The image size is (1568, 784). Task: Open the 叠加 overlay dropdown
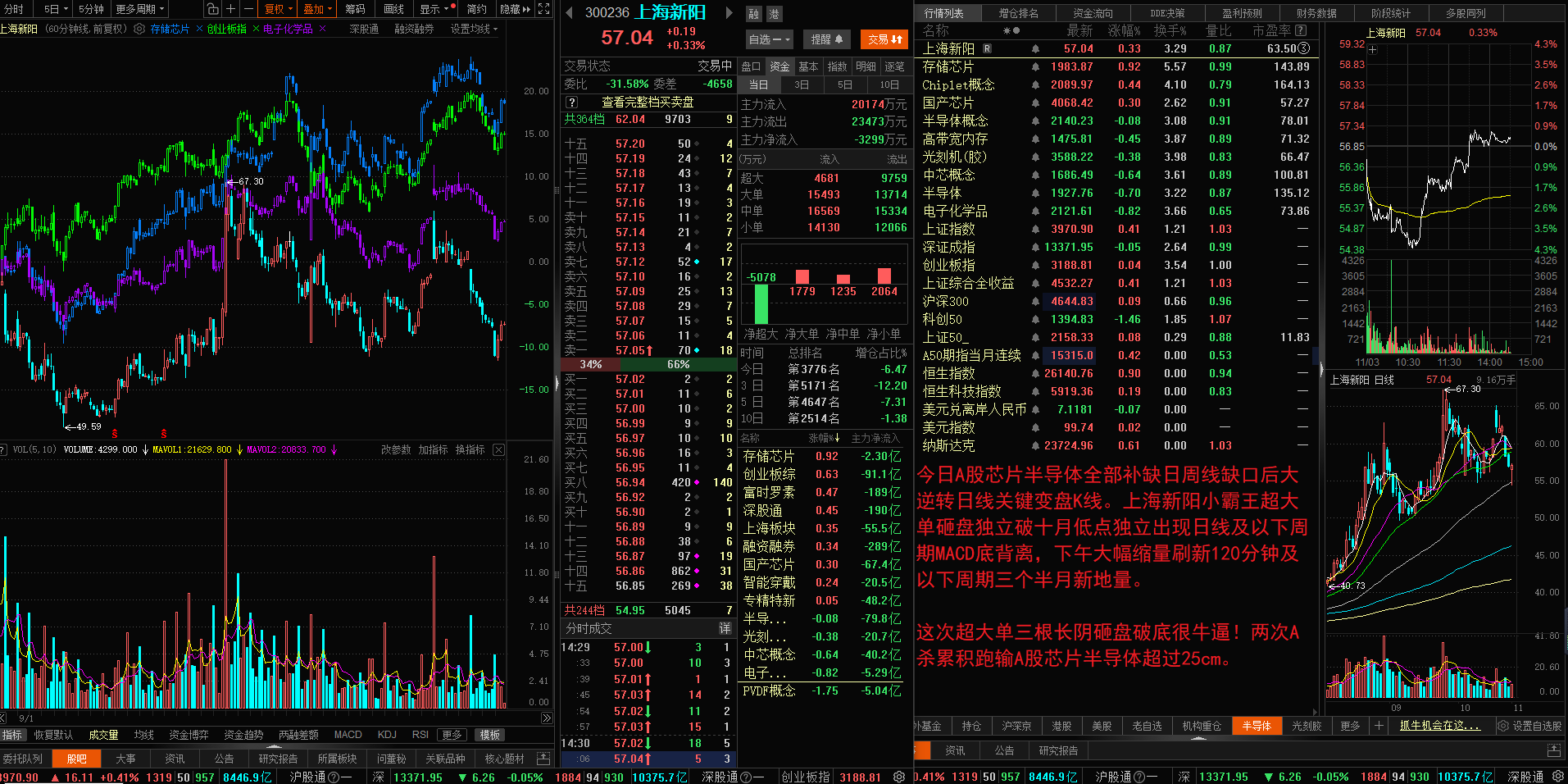pos(318,9)
